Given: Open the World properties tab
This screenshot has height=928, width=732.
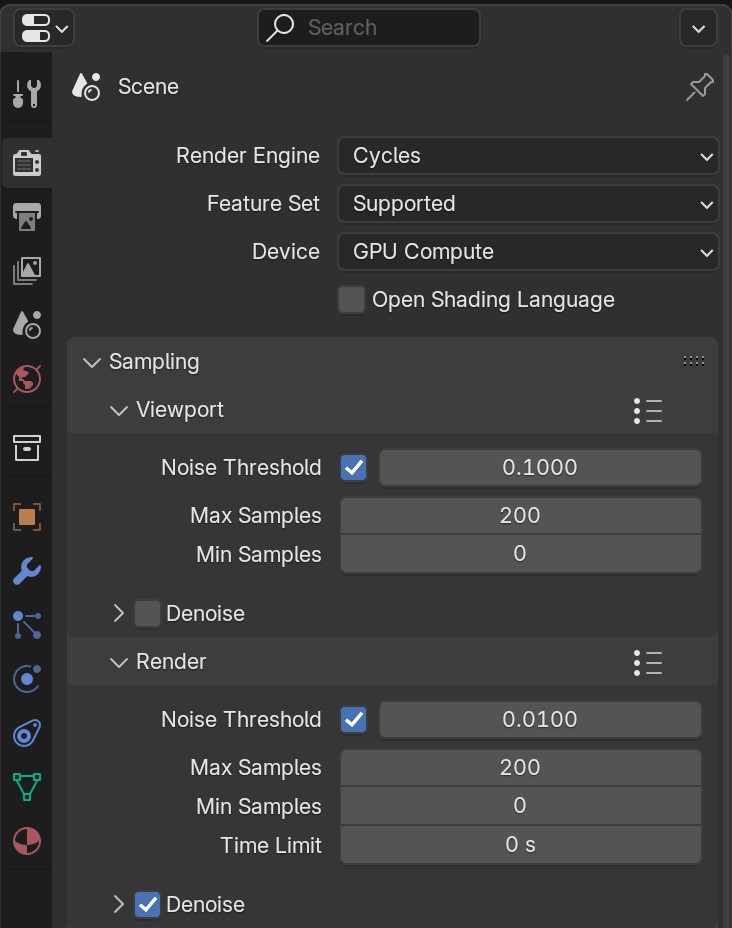Looking at the screenshot, I should click(27, 379).
